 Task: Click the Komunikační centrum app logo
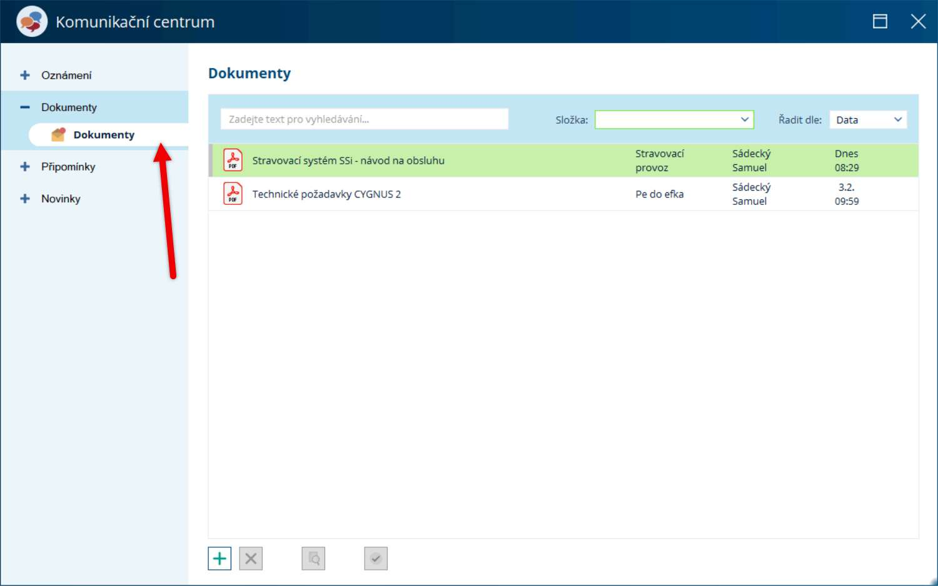pos(32,22)
